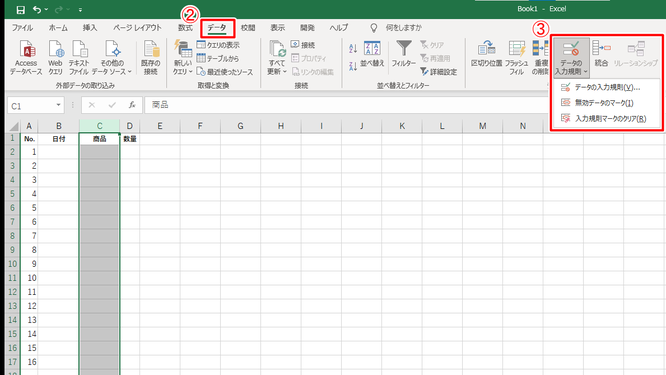The width and height of the screenshot is (666, 375).
Task: Click the sort ascending A-Z icon
Action: [353, 48]
